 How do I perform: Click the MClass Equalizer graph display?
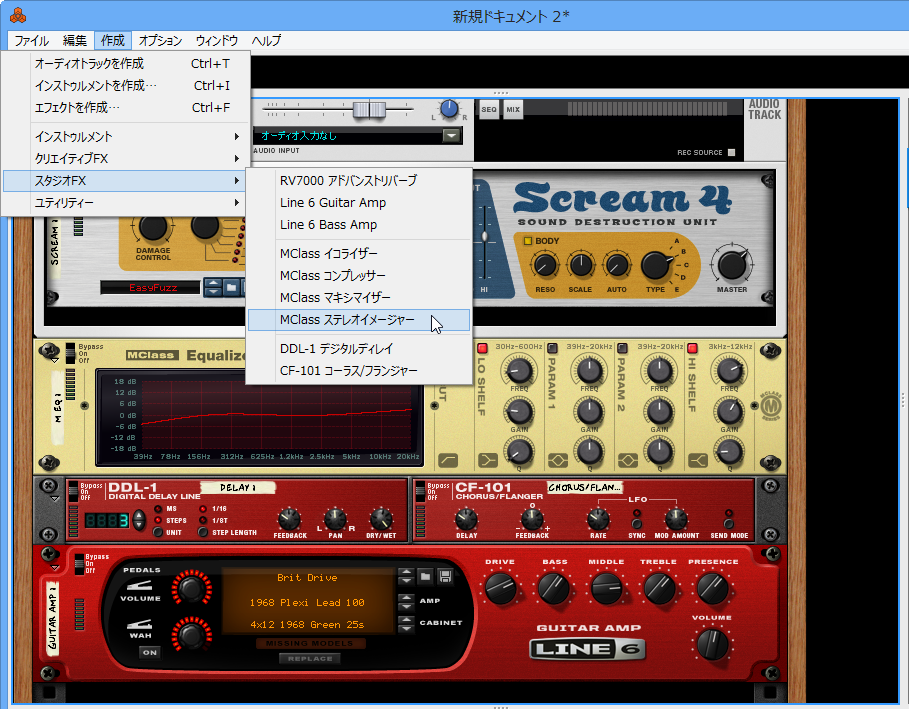pyautogui.click(x=260, y=418)
